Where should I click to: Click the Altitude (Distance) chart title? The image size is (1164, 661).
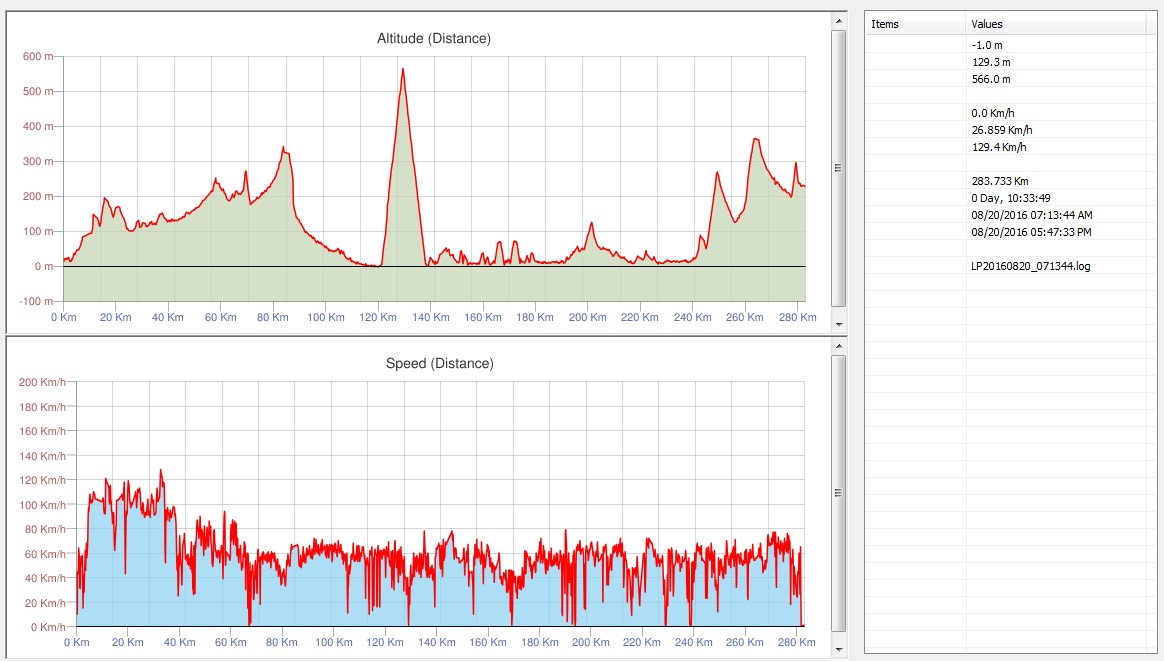(433, 39)
